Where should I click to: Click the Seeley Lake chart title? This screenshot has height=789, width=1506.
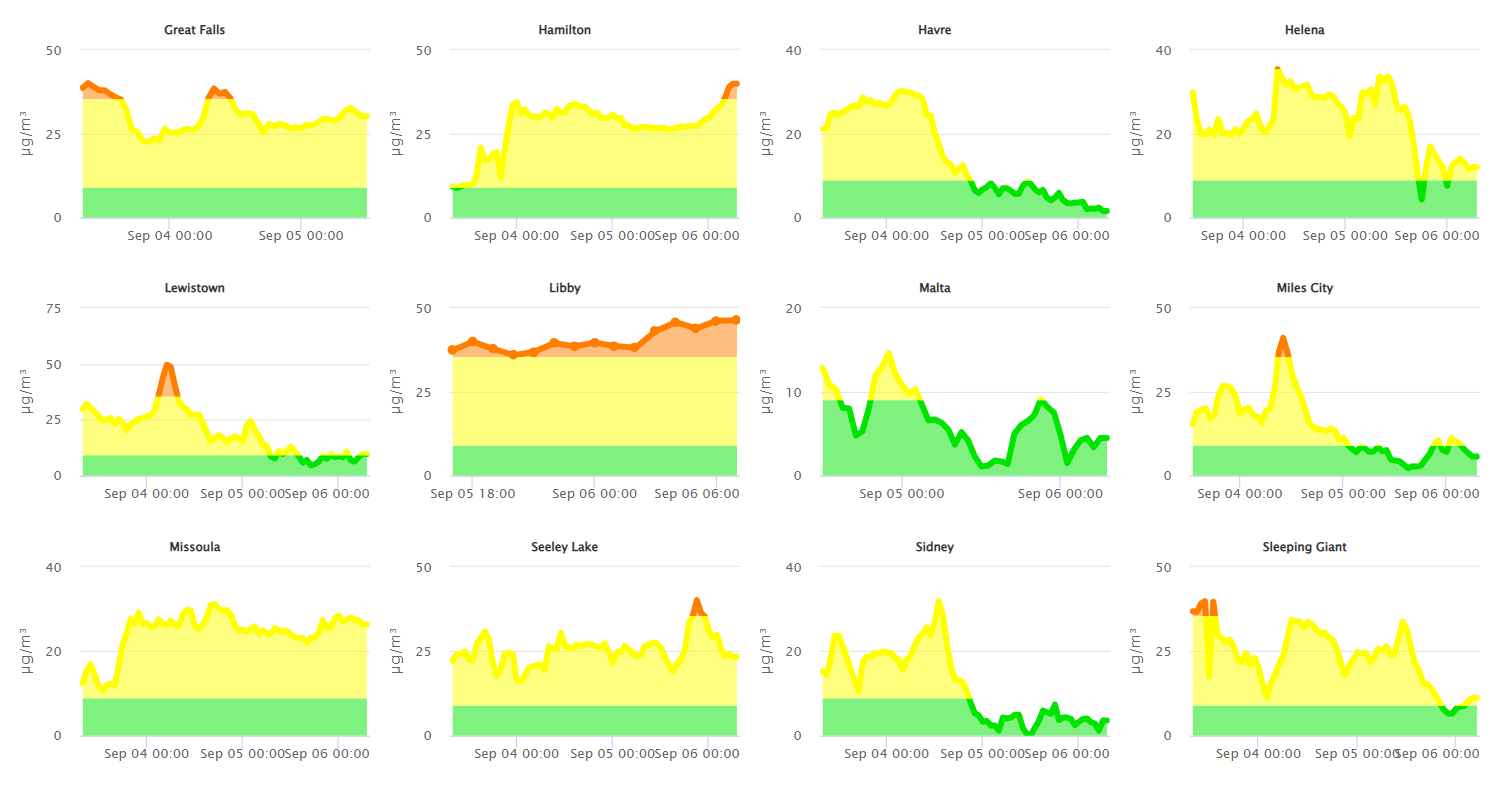[x=564, y=547]
